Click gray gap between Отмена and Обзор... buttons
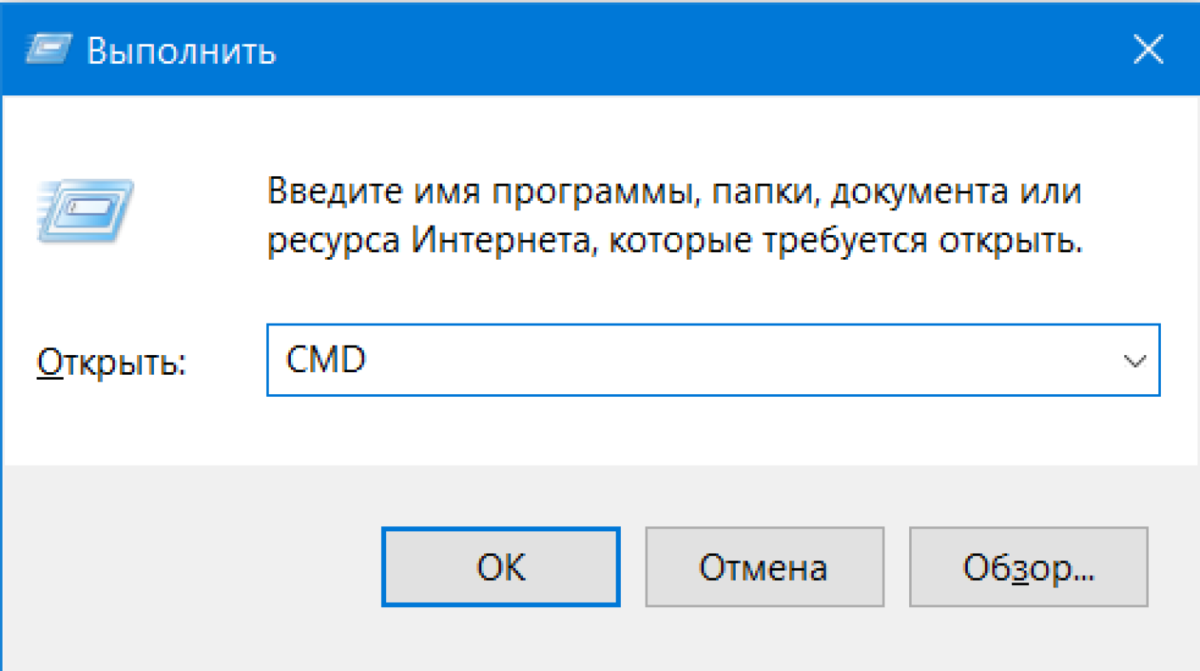This screenshot has width=1200, height=671. (896, 568)
